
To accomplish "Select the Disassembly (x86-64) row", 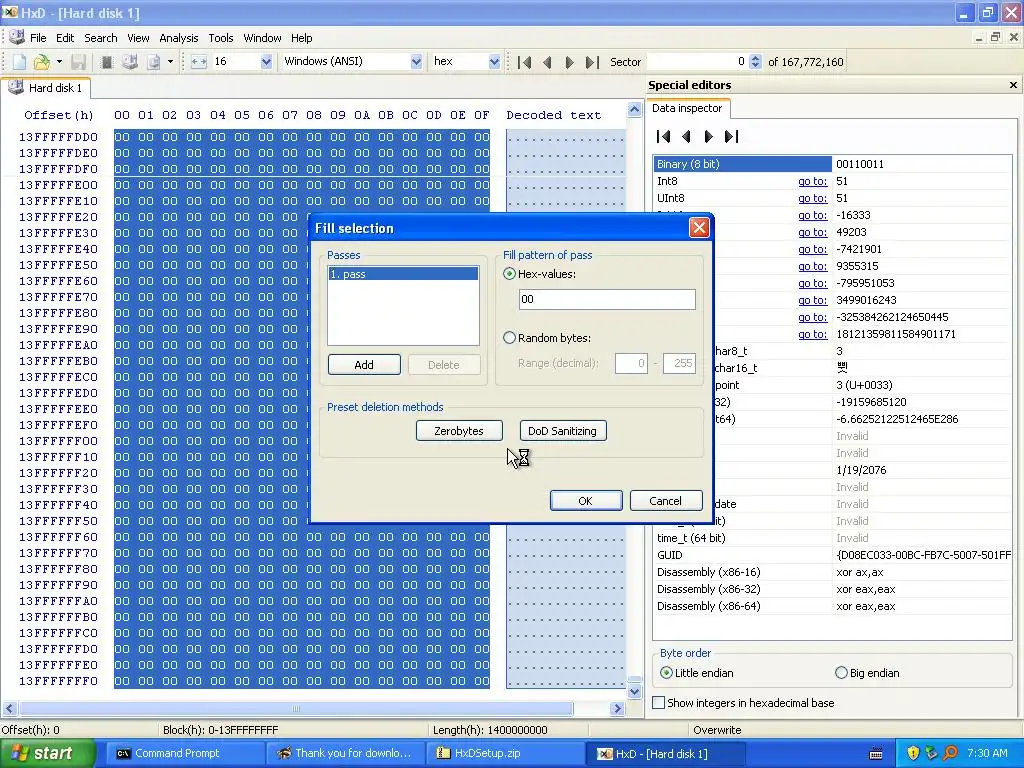I will [x=833, y=606].
